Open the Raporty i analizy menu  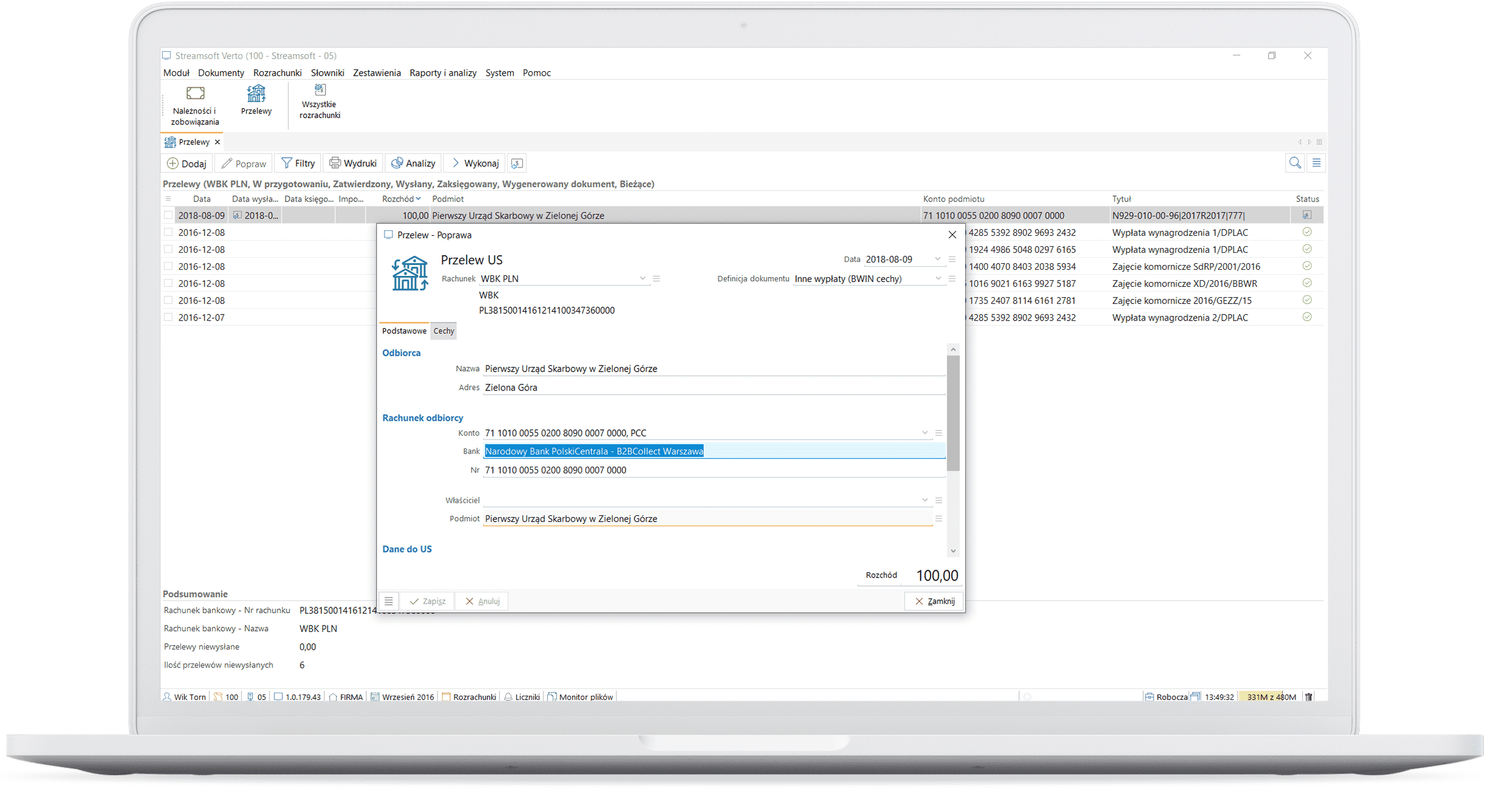coord(443,72)
